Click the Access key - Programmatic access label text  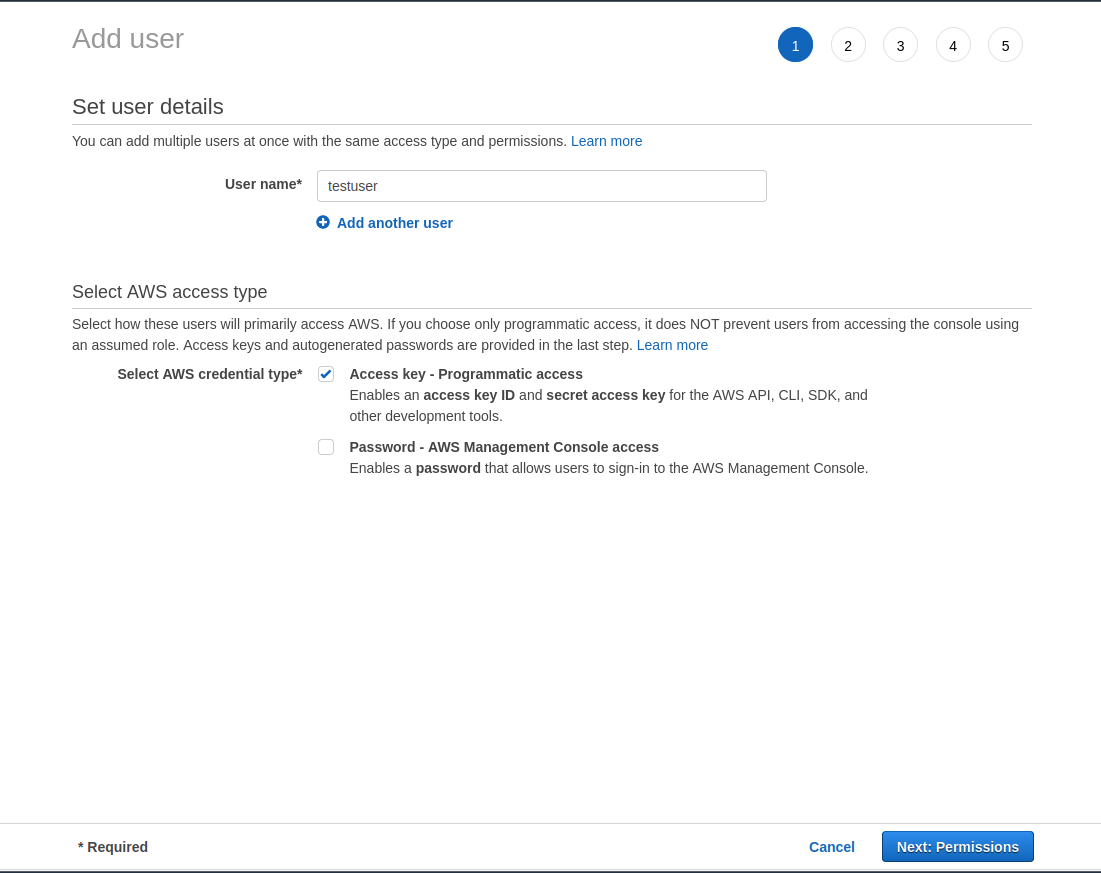coord(466,374)
